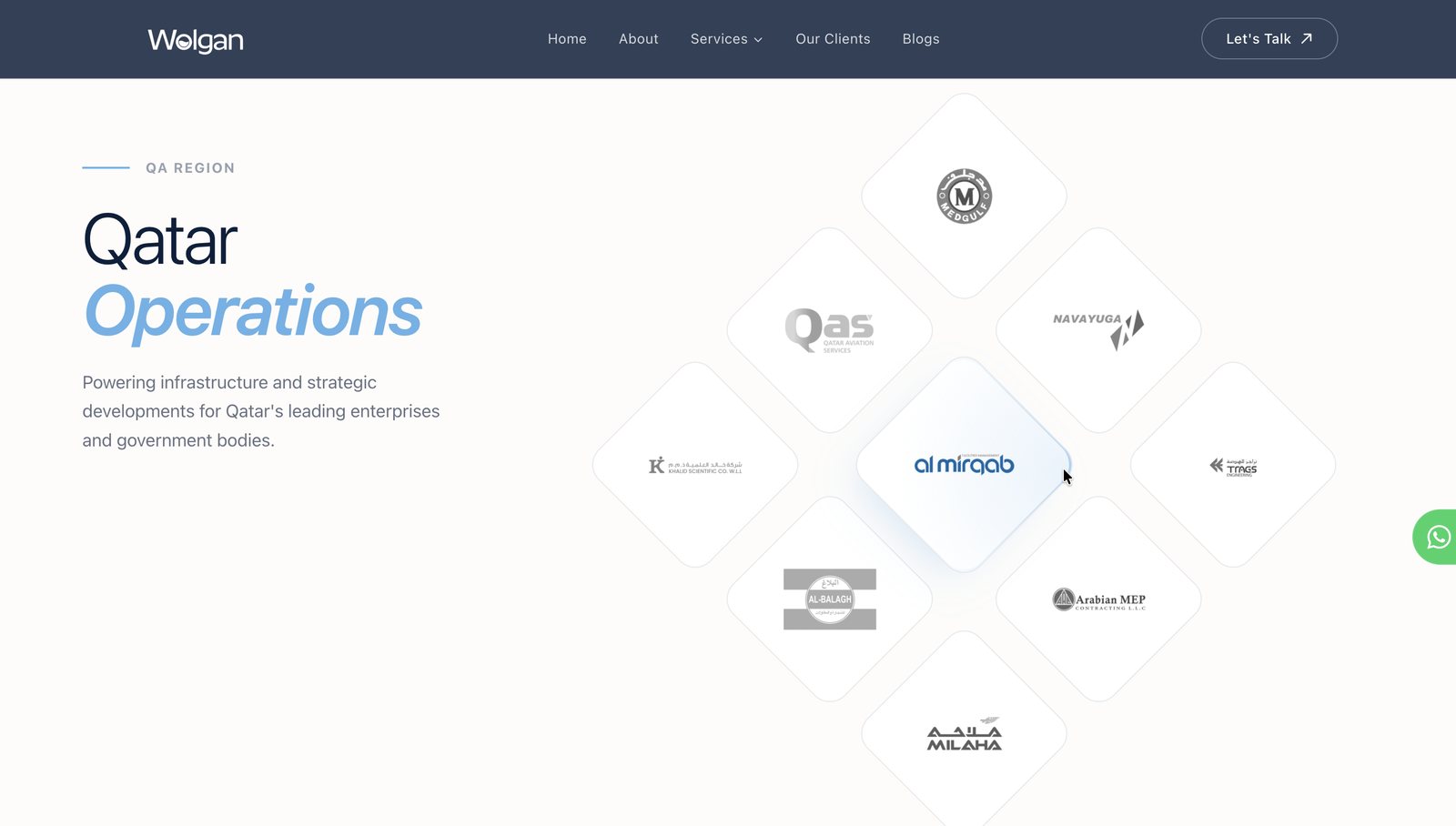Viewport: 1456px width, 826px height.
Task: Select the Medgulf client logo
Action: click(x=965, y=196)
